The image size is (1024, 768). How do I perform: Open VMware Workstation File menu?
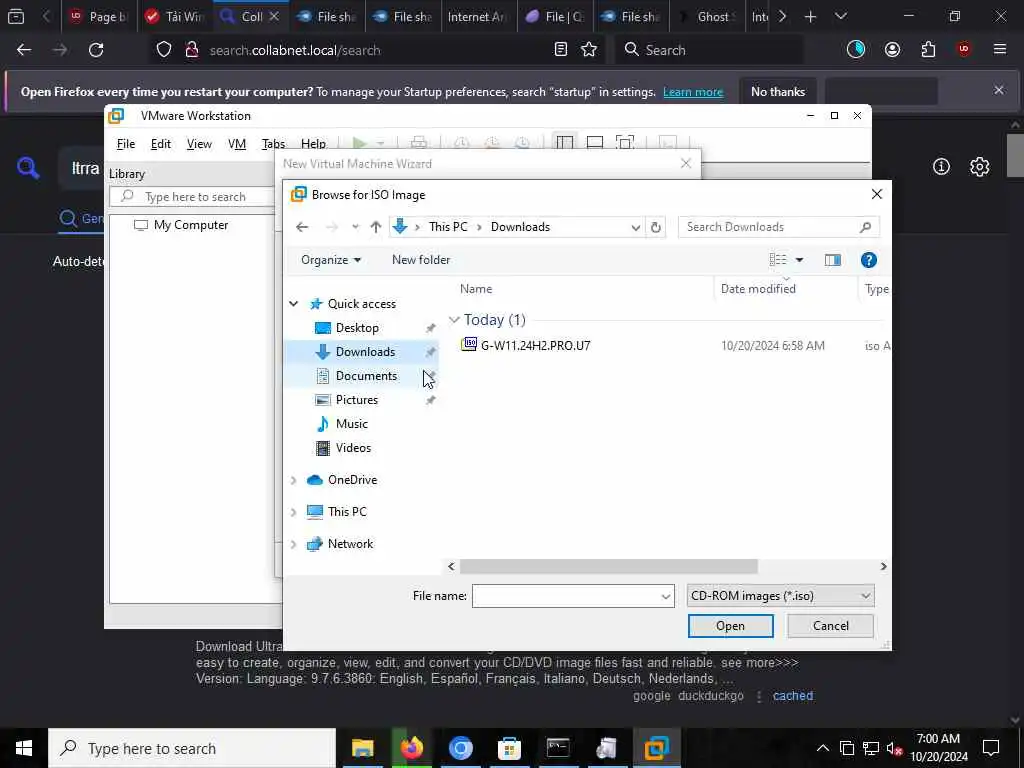tap(125, 144)
